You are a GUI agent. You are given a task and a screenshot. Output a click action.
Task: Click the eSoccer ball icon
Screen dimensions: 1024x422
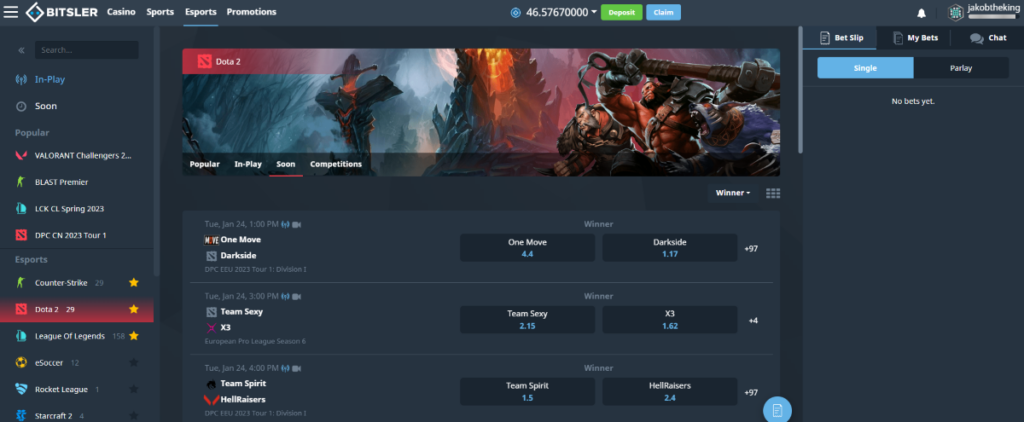[x=21, y=363]
